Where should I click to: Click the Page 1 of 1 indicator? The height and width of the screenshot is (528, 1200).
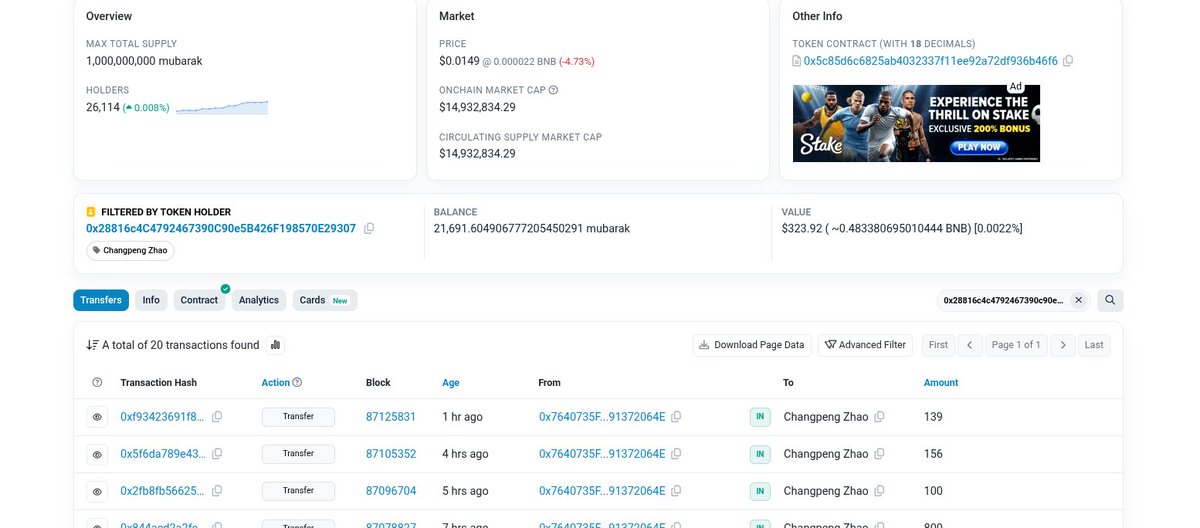(x=1016, y=345)
